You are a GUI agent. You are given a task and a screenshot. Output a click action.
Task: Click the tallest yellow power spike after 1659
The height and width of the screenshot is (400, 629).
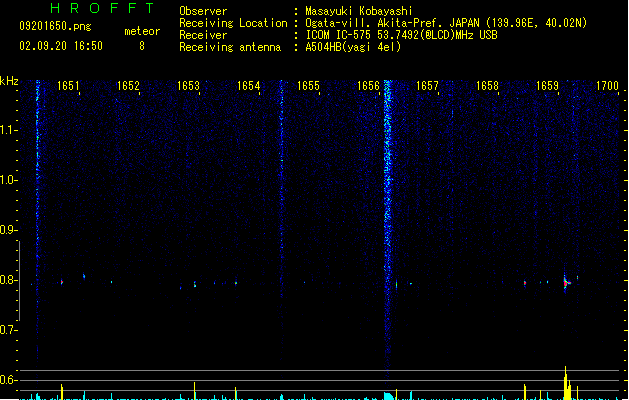click(566, 383)
